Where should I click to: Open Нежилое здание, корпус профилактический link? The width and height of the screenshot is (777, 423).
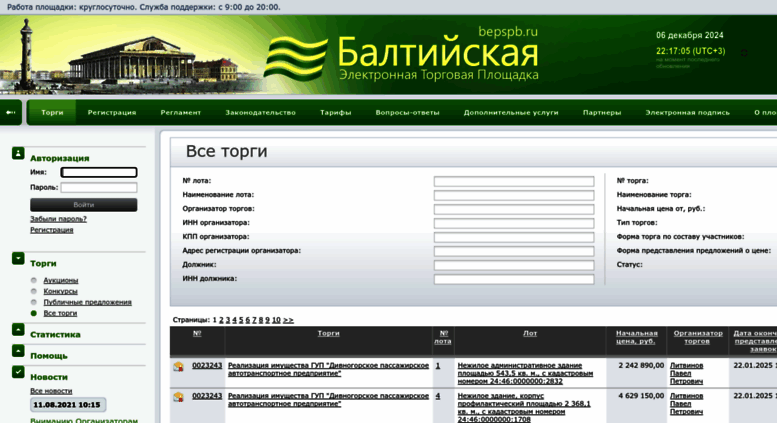524,408
